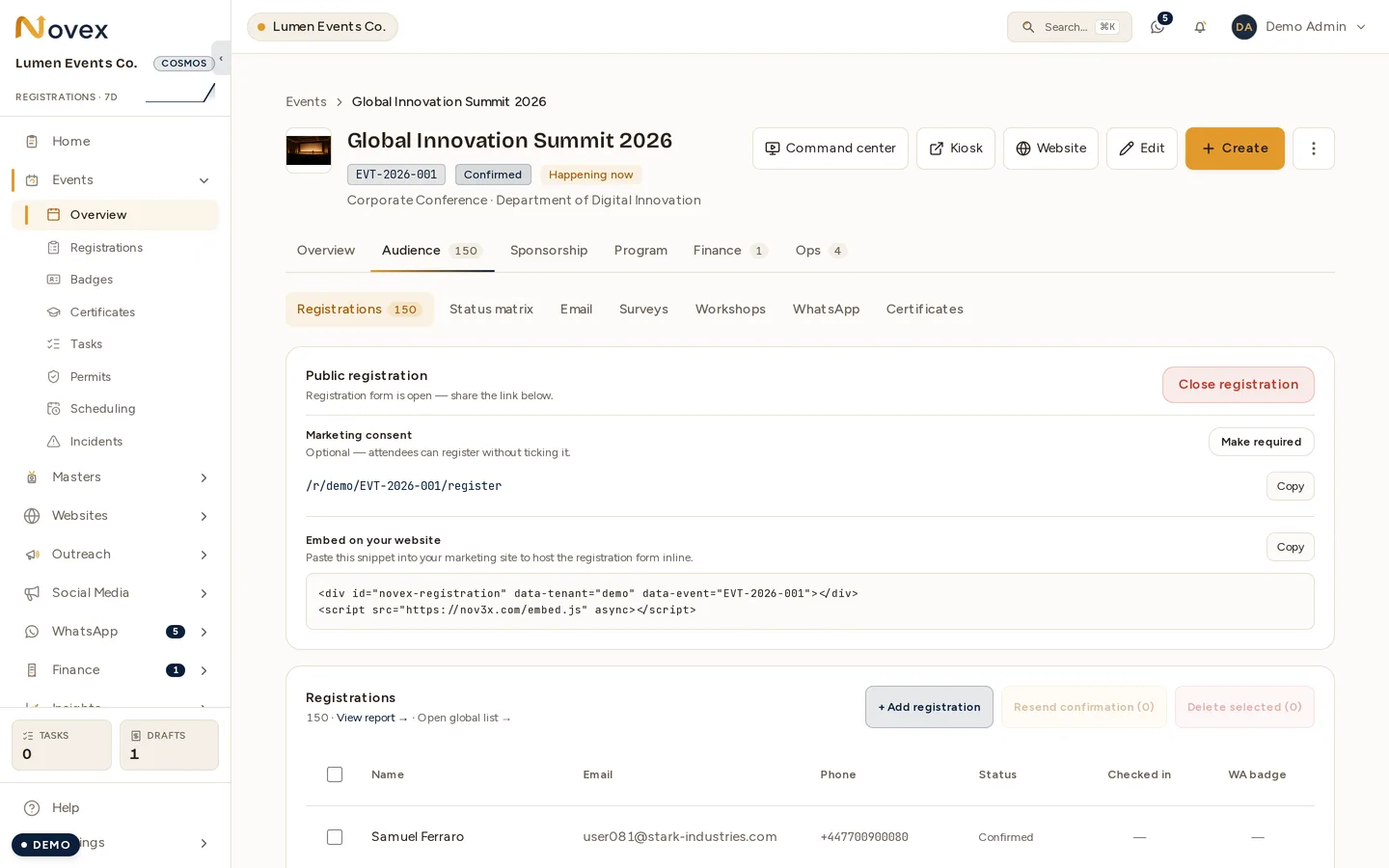The height and width of the screenshot is (868, 1389).
Task: Open Badges in the sidebar
Action: pos(92,280)
